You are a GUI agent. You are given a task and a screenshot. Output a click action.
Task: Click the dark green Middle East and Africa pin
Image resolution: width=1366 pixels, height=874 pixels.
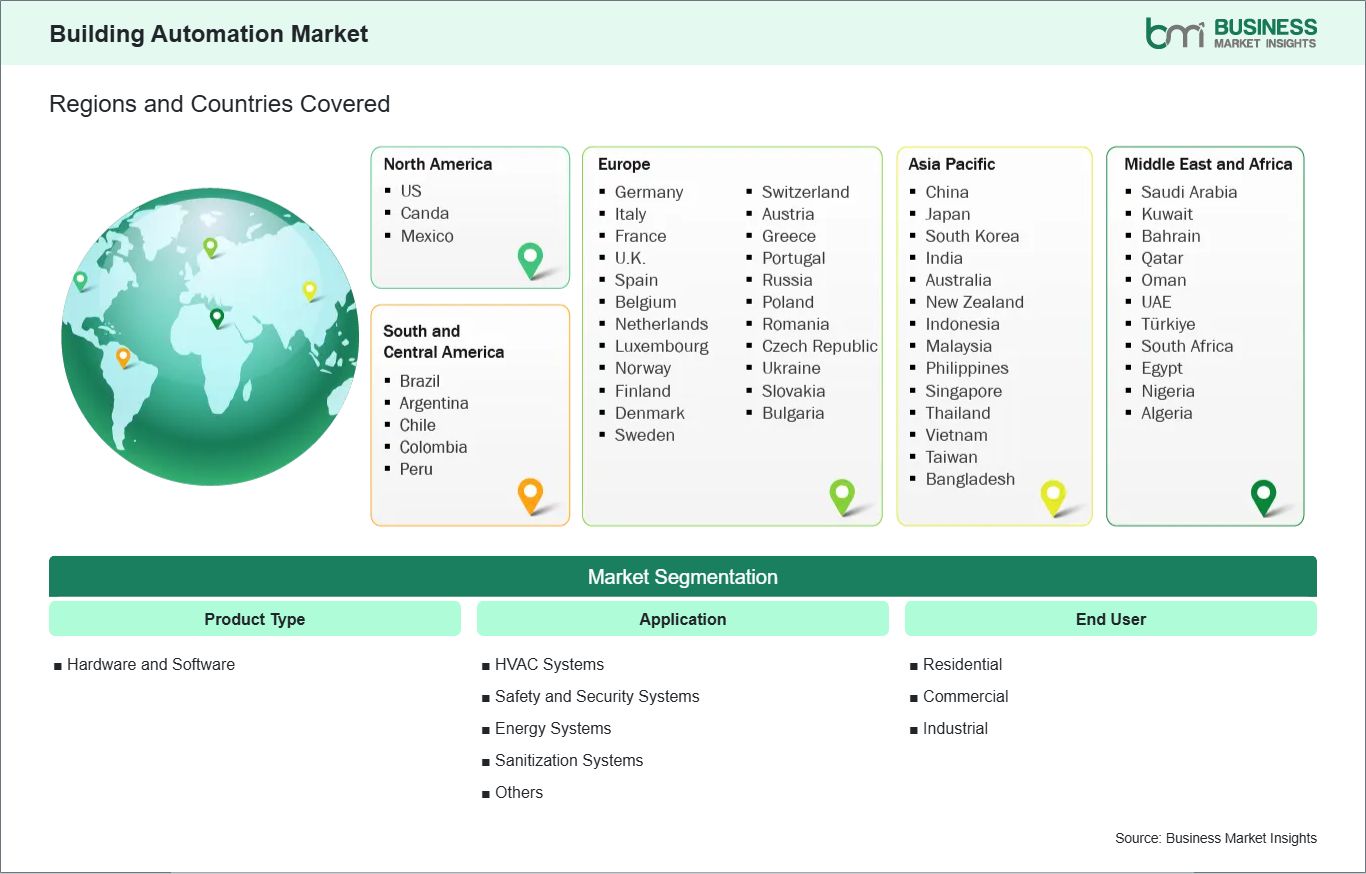coord(1264,495)
